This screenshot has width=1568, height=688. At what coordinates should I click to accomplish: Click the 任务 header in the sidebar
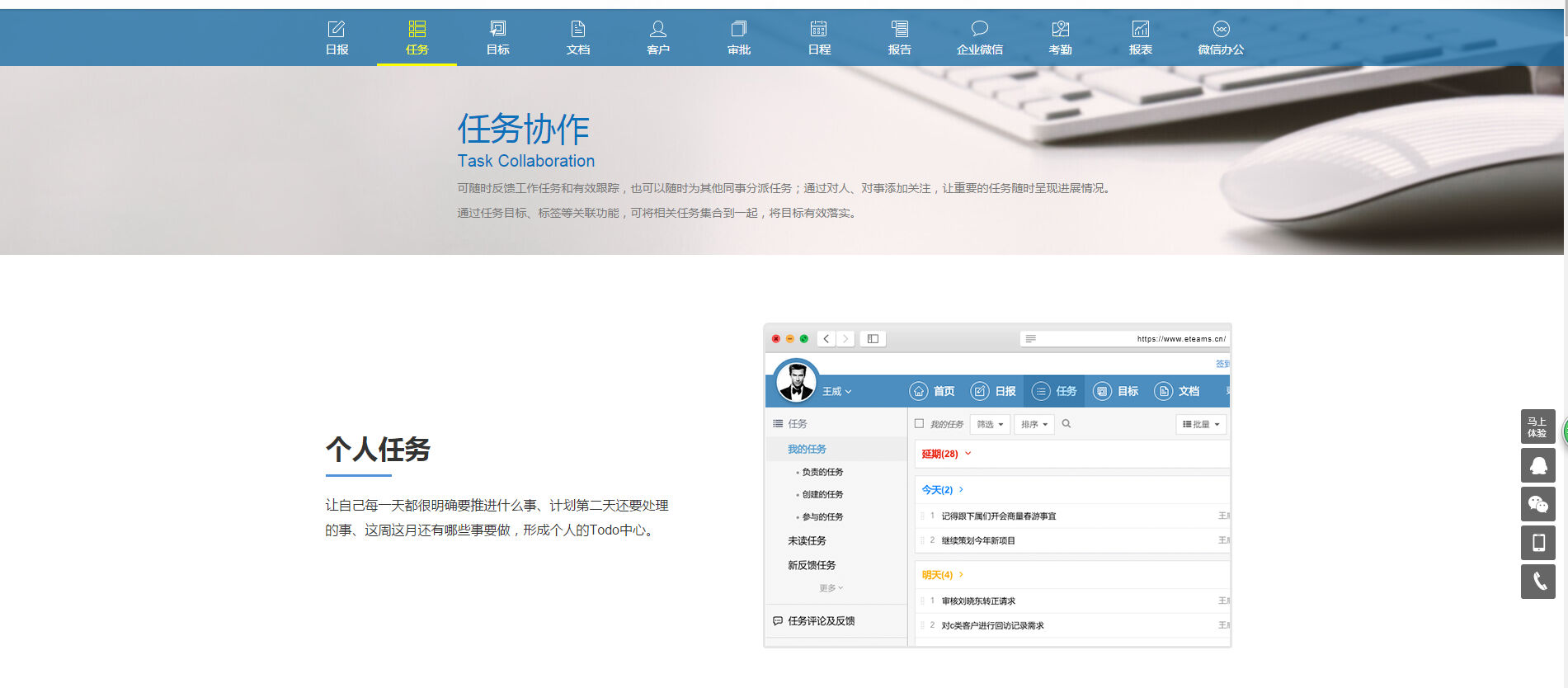[790, 424]
